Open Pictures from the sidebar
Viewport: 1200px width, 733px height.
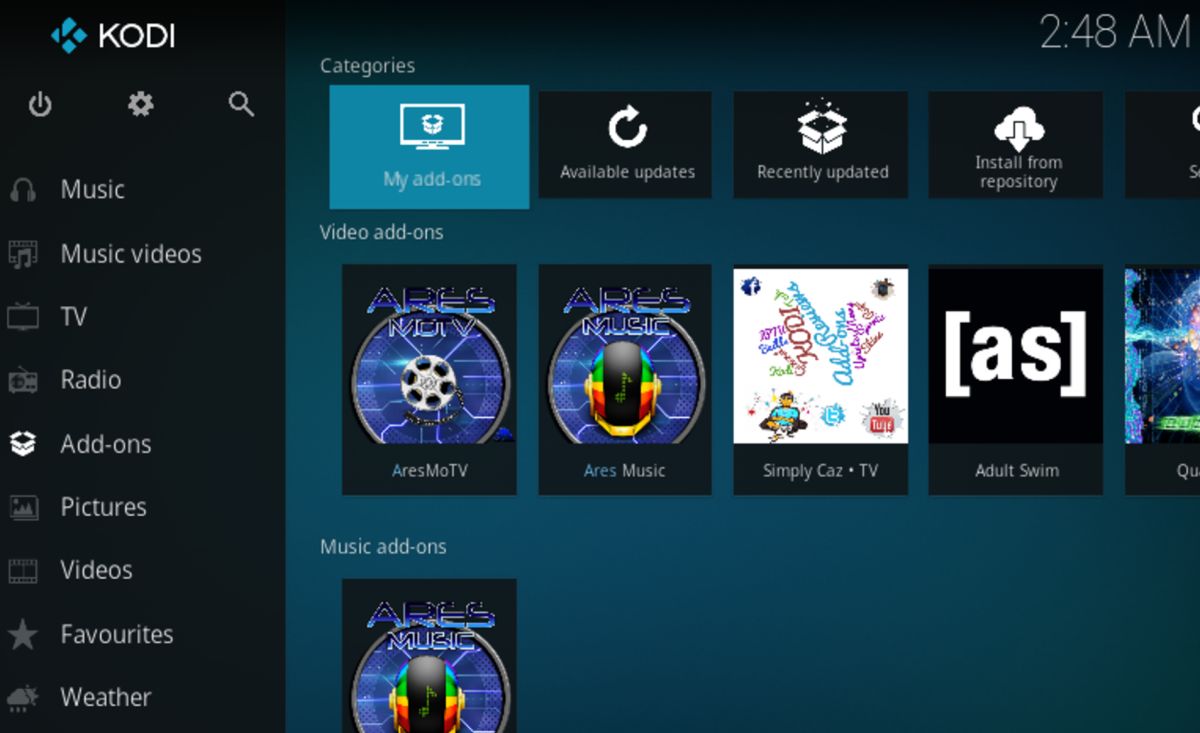(x=103, y=507)
